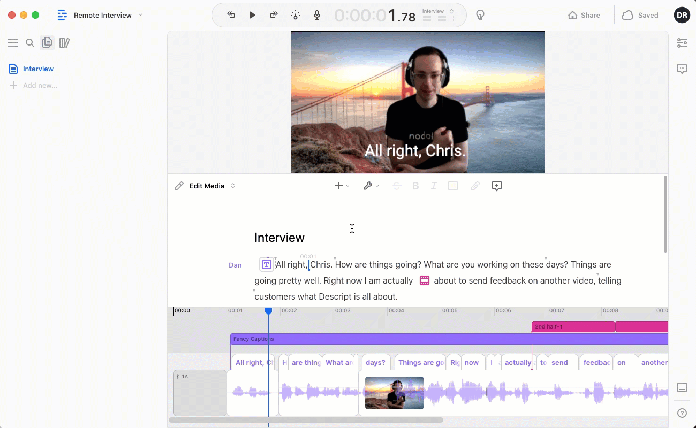
Task: Select the pencil edit icon
Action: point(179,186)
